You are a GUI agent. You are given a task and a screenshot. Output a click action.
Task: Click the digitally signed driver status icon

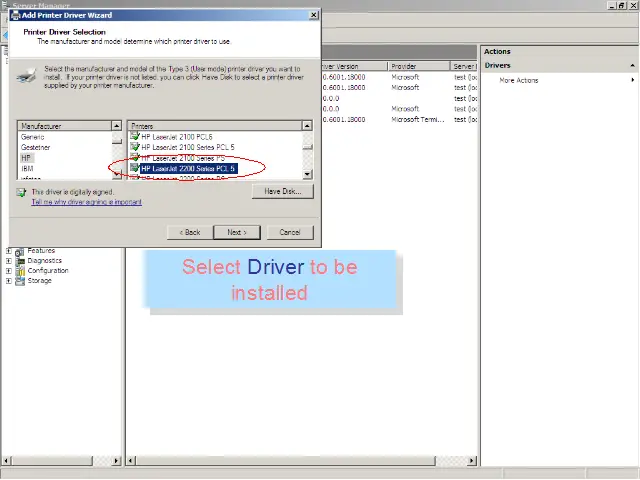coord(21,192)
